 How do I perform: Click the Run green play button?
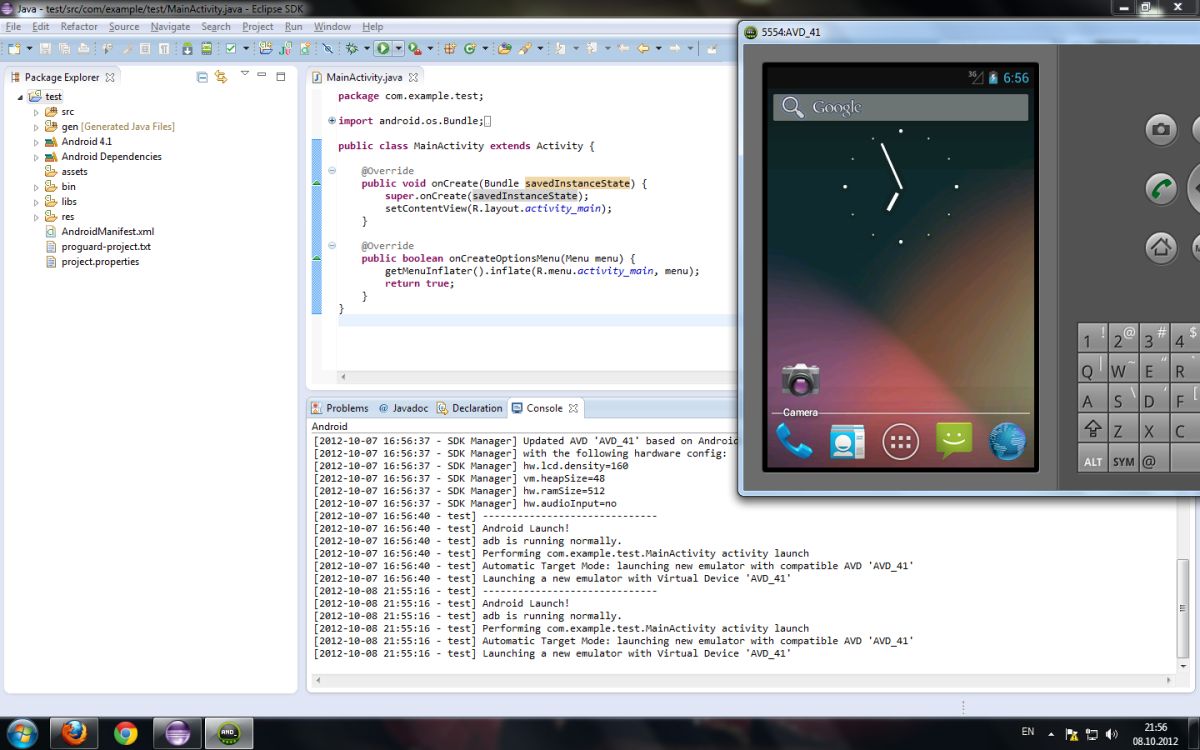pos(382,48)
